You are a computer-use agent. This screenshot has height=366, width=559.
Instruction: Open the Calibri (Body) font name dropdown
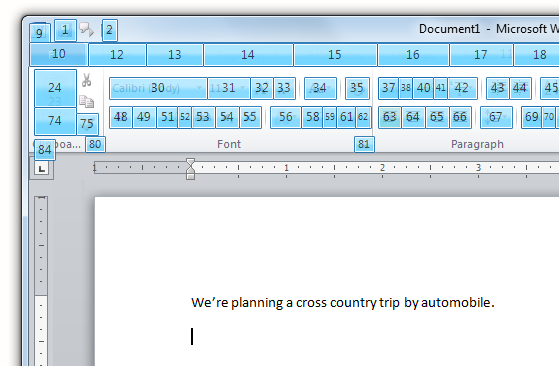(158, 88)
